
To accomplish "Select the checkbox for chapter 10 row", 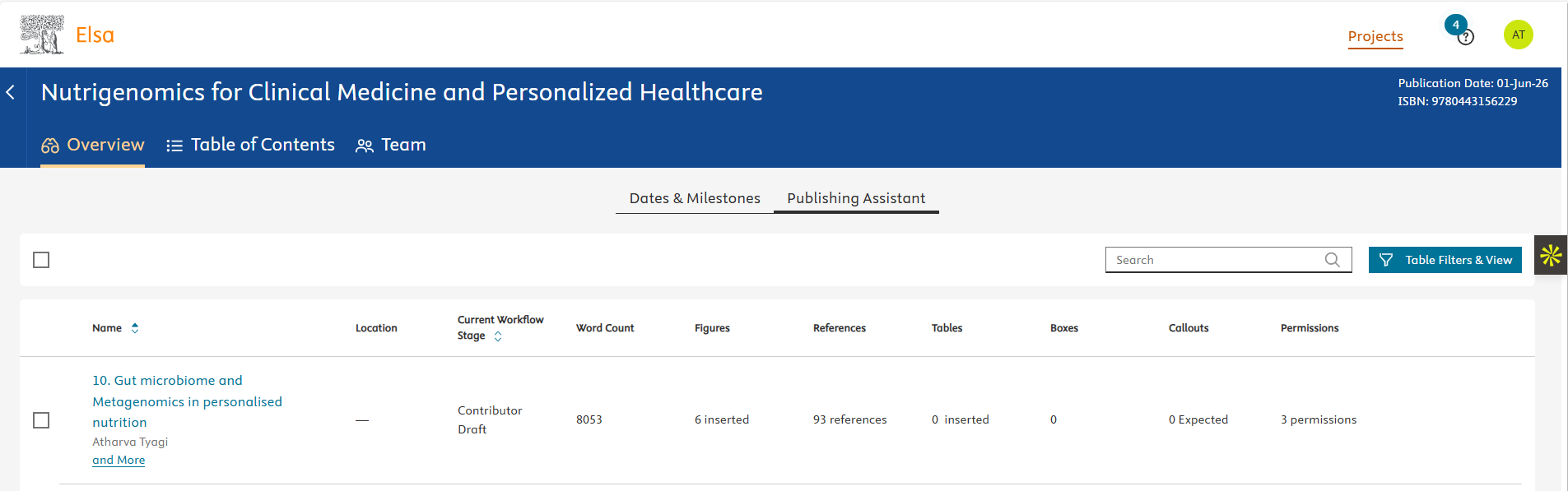I will click(41, 420).
